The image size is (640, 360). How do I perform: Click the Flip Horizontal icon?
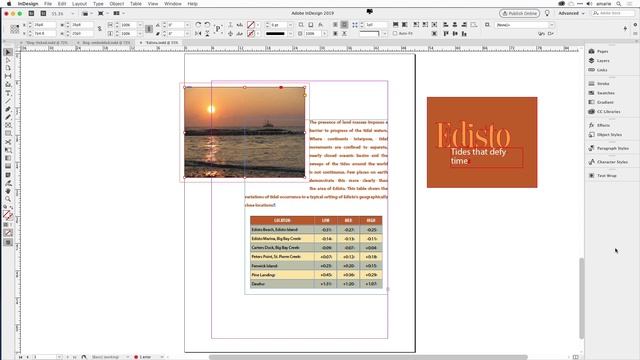198,33
